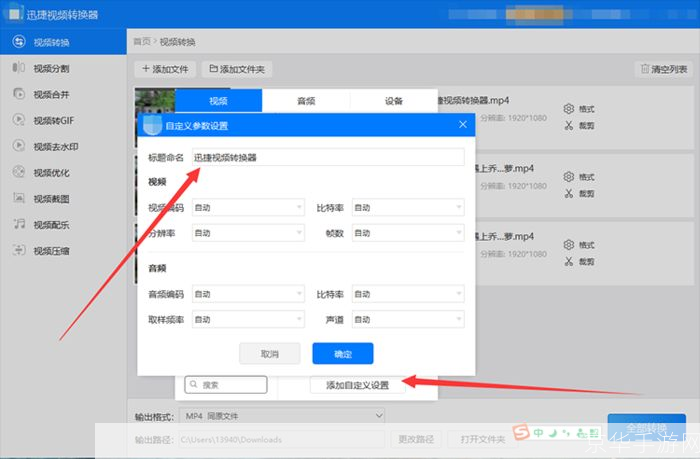Click the 打开文件夹 button
Screen dimensions: 700x459
coord(483,439)
